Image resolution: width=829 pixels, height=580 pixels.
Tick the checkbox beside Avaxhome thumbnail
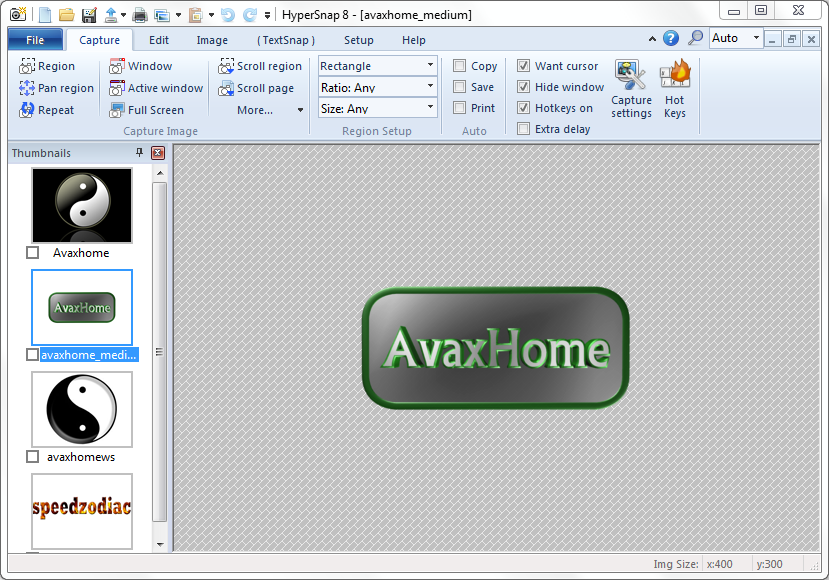[33, 253]
